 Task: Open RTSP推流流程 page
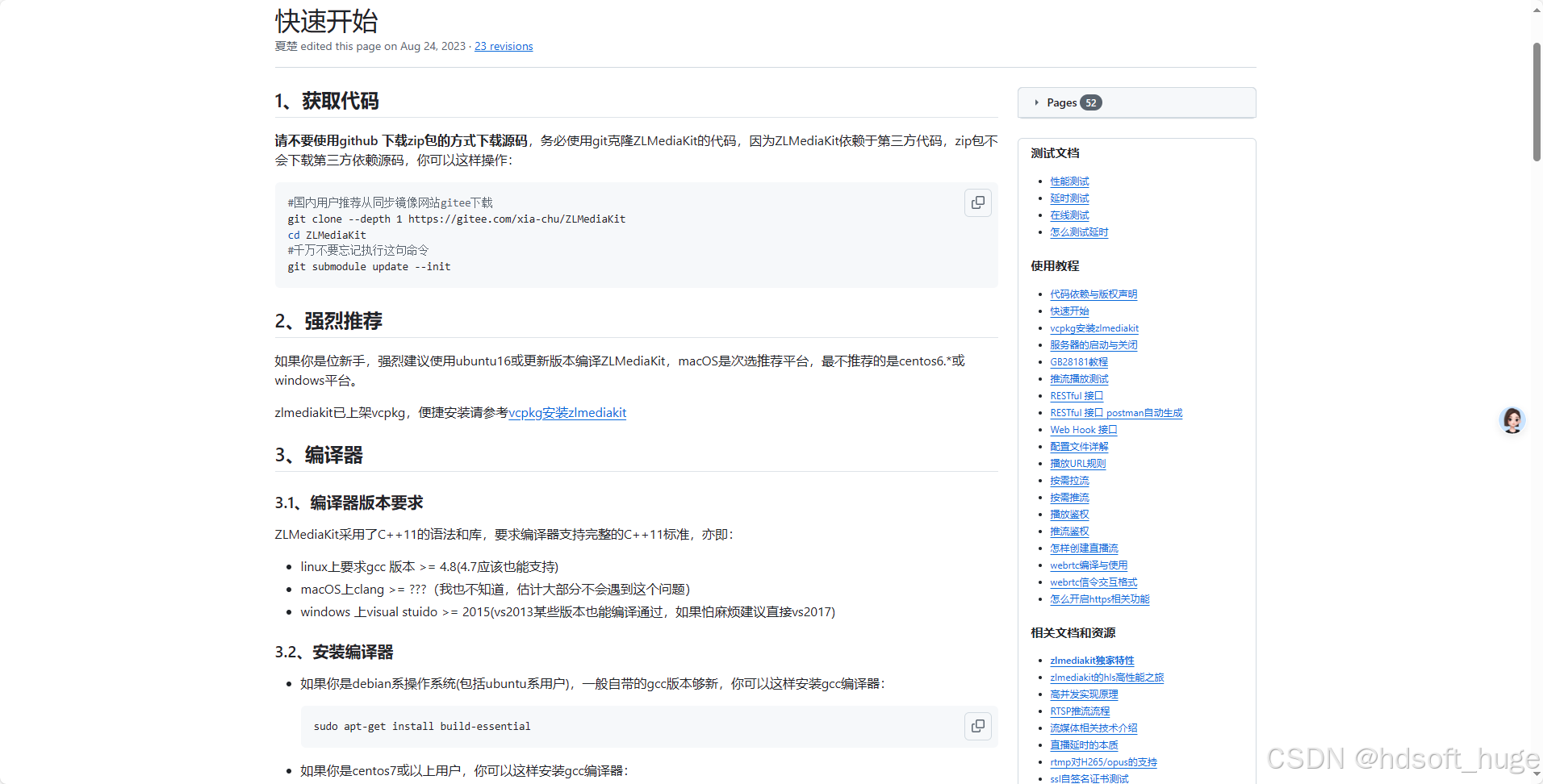pyautogui.click(x=1080, y=711)
